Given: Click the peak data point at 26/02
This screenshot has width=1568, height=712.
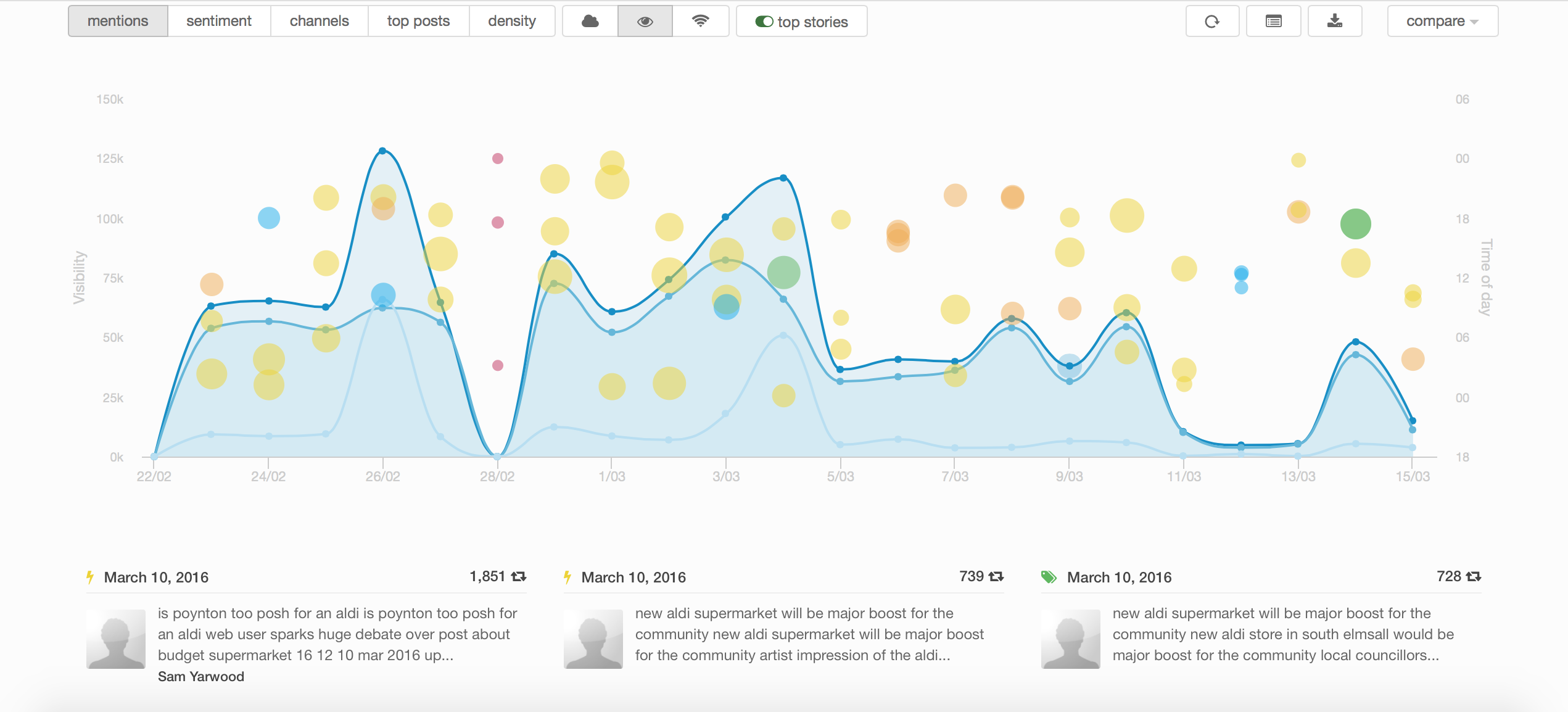Looking at the screenshot, I should pyautogui.click(x=382, y=151).
